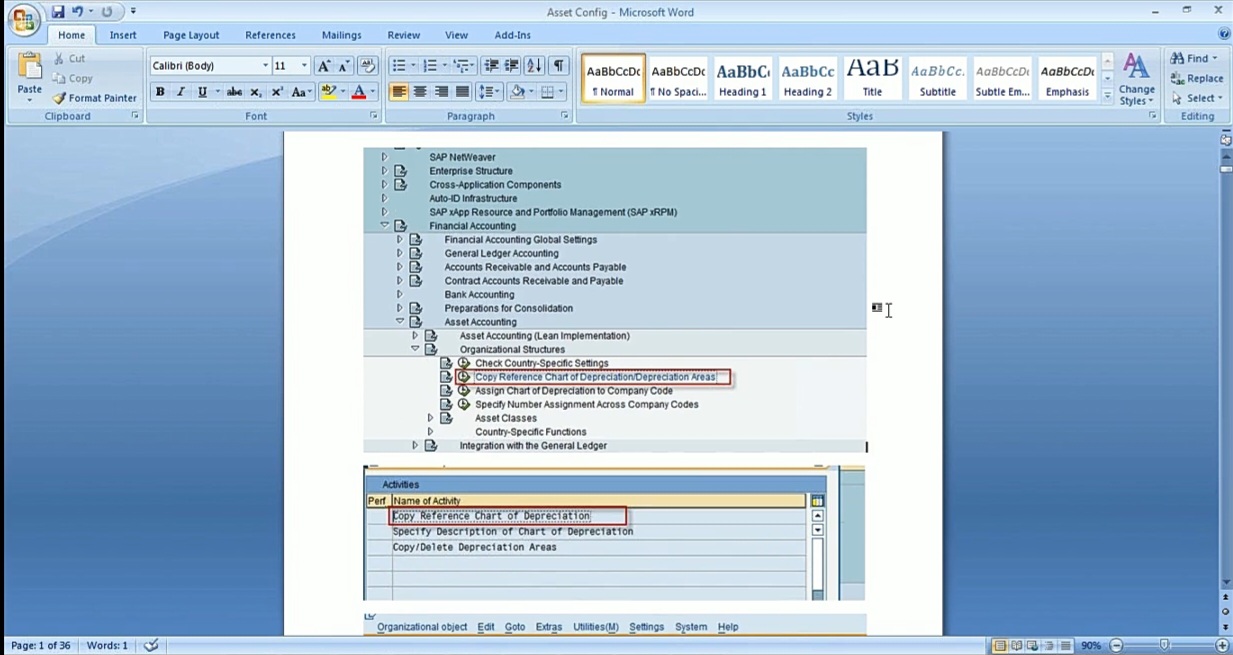Click the 90% zoom level

1091,646
